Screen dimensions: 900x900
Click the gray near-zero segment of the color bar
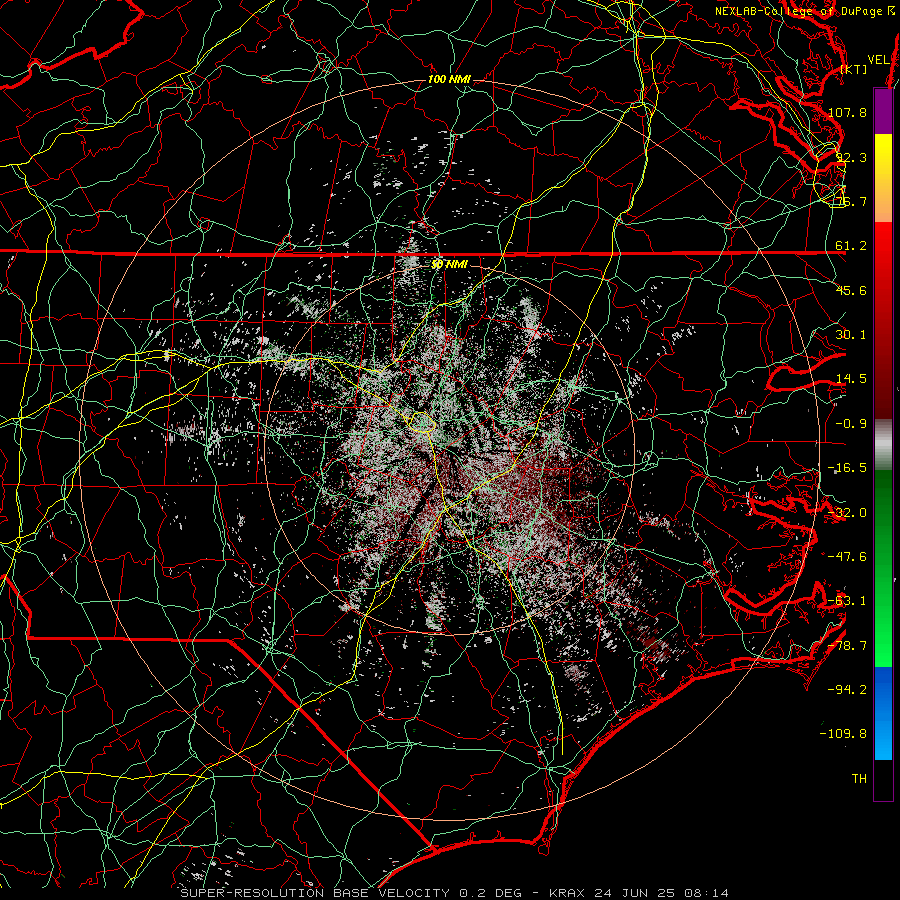(883, 445)
